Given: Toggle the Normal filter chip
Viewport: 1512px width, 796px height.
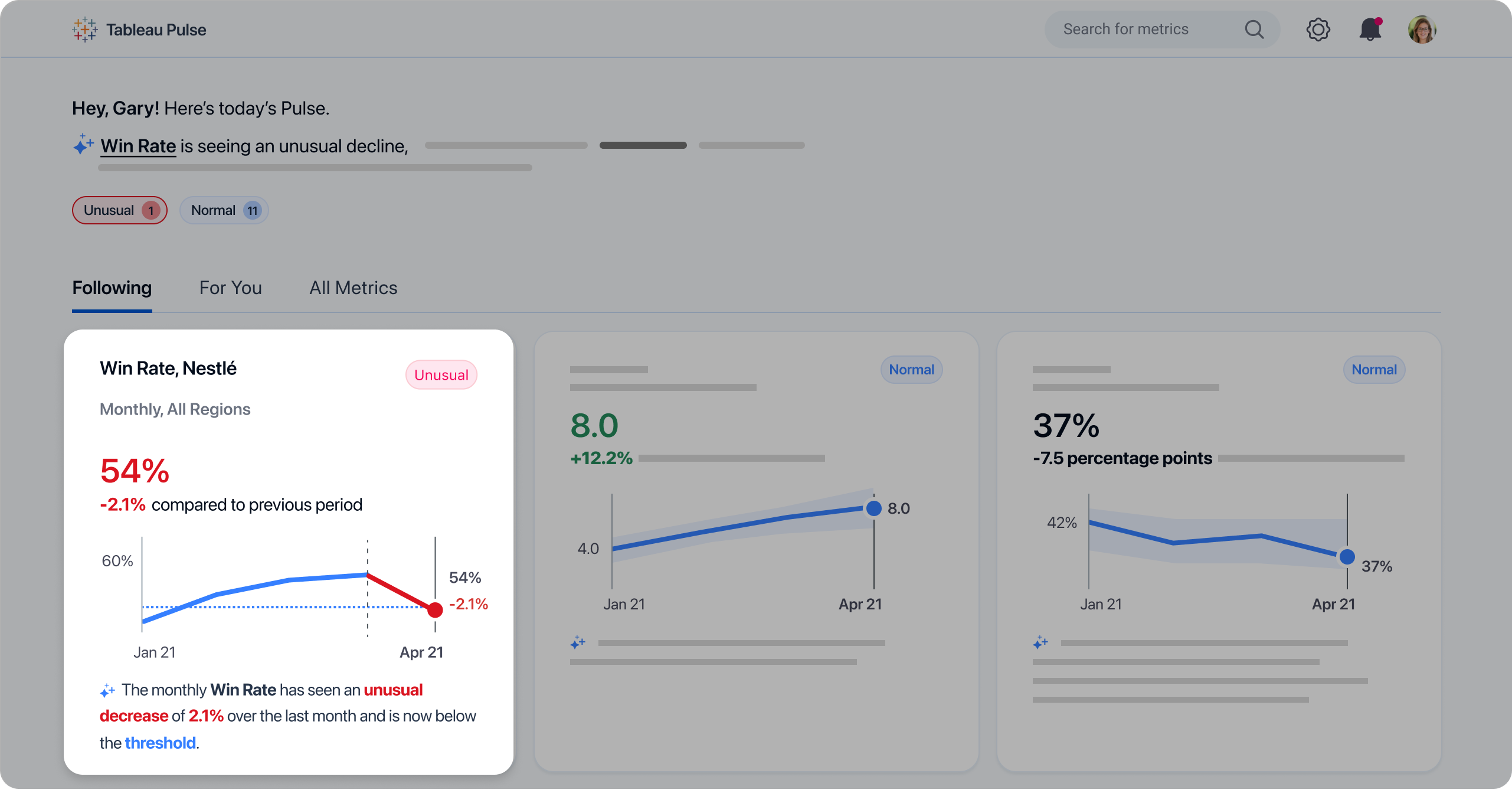Looking at the screenshot, I should click(224, 210).
